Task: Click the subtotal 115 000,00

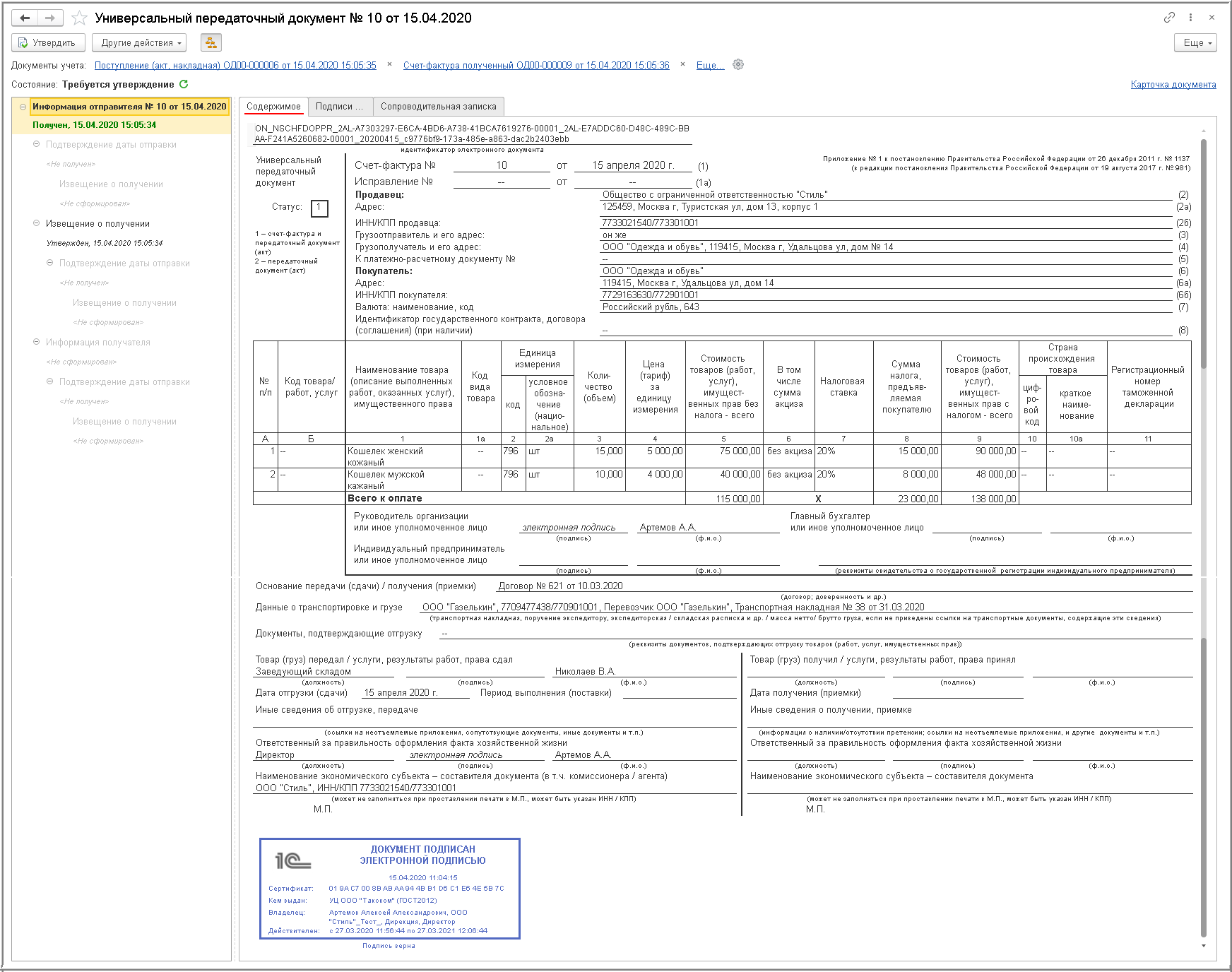Action: click(738, 499)
